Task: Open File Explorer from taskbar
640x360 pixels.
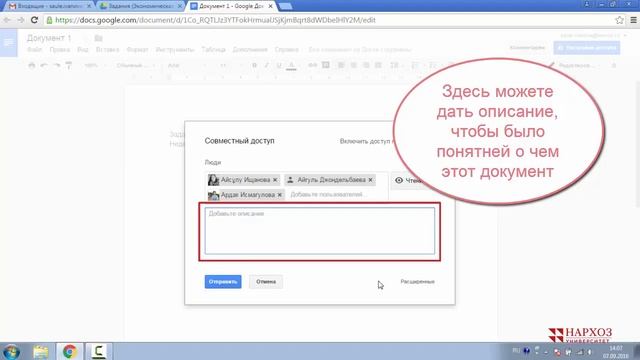Action: tap(40, 351)
